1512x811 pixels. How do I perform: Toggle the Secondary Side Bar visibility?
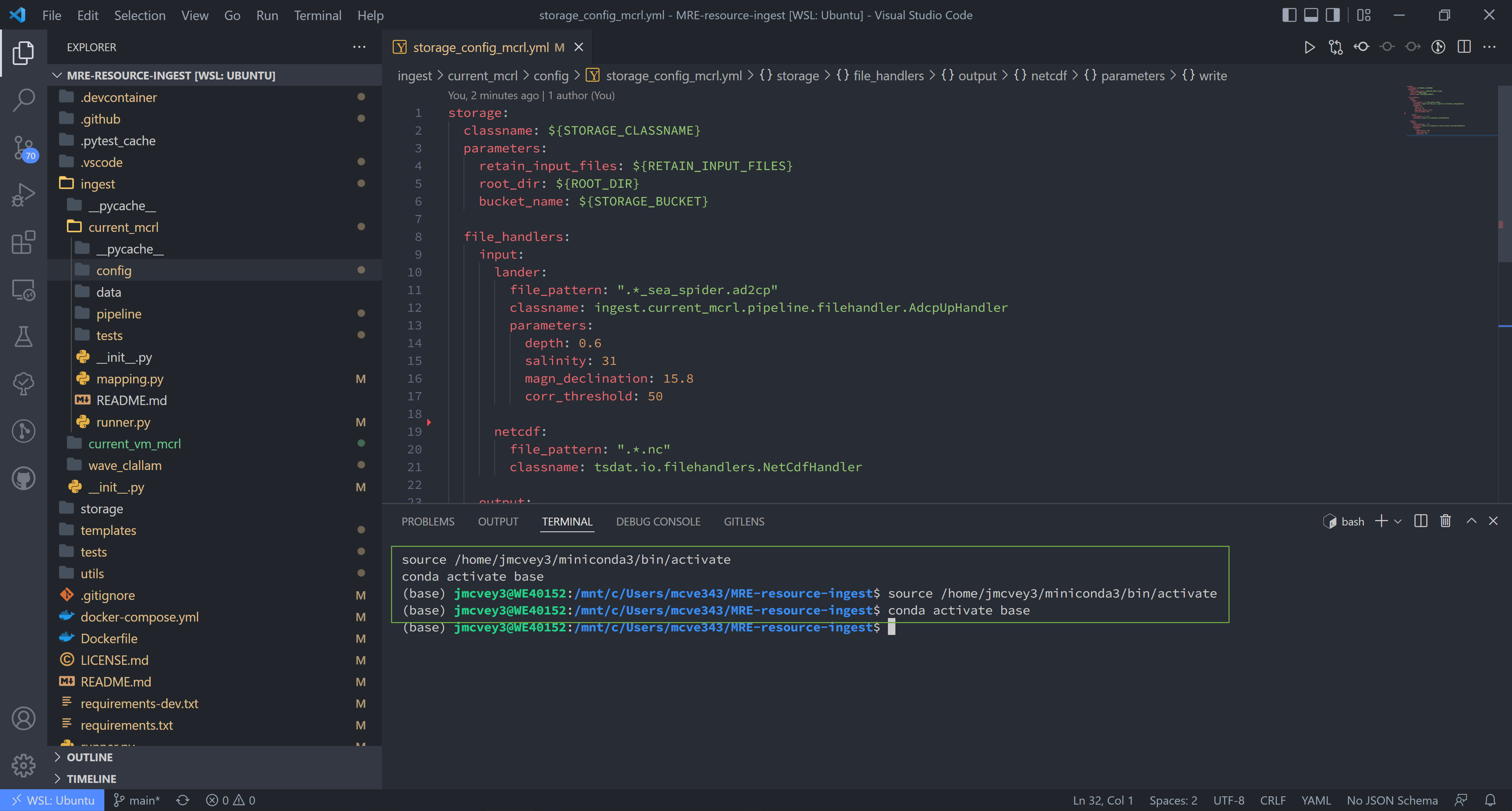point(1332,15)
